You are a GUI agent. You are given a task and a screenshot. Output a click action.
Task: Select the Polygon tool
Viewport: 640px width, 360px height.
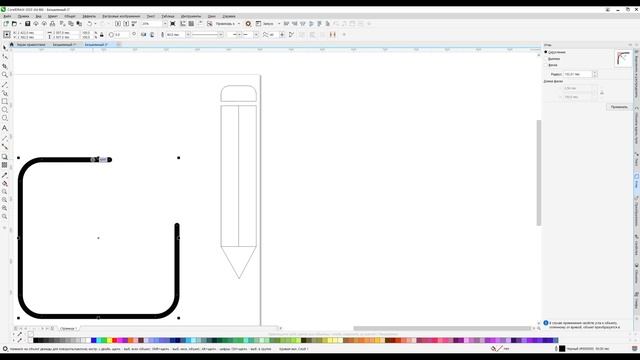click(4, 118)
